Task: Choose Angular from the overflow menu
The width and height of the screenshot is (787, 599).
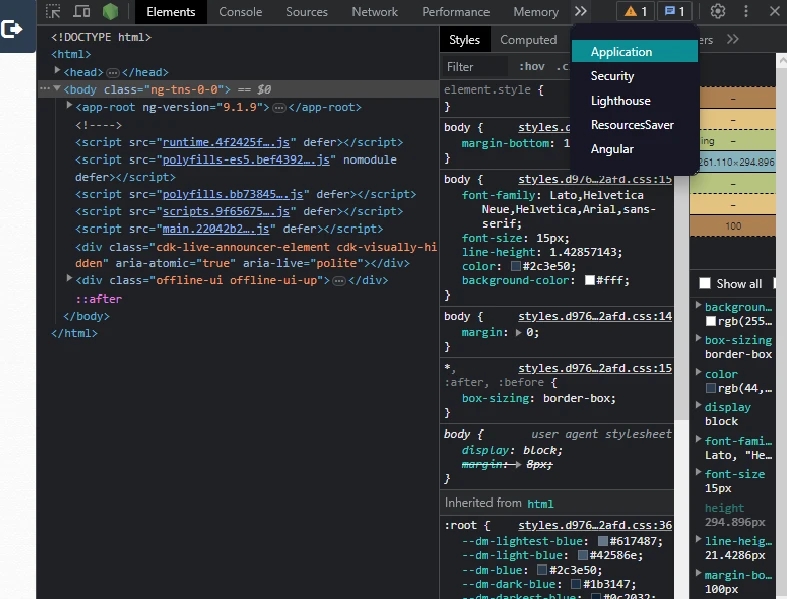Action: coord(635,149)
